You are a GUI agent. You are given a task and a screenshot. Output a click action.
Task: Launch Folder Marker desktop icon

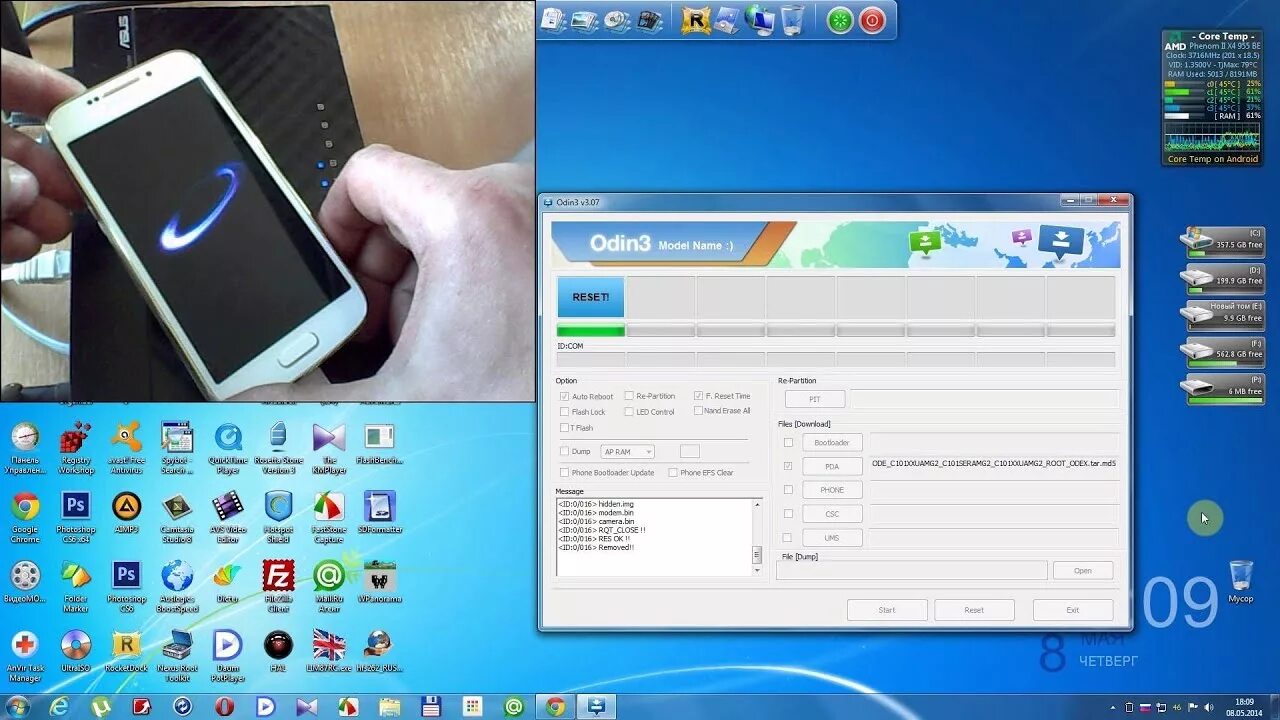point(76,587)
